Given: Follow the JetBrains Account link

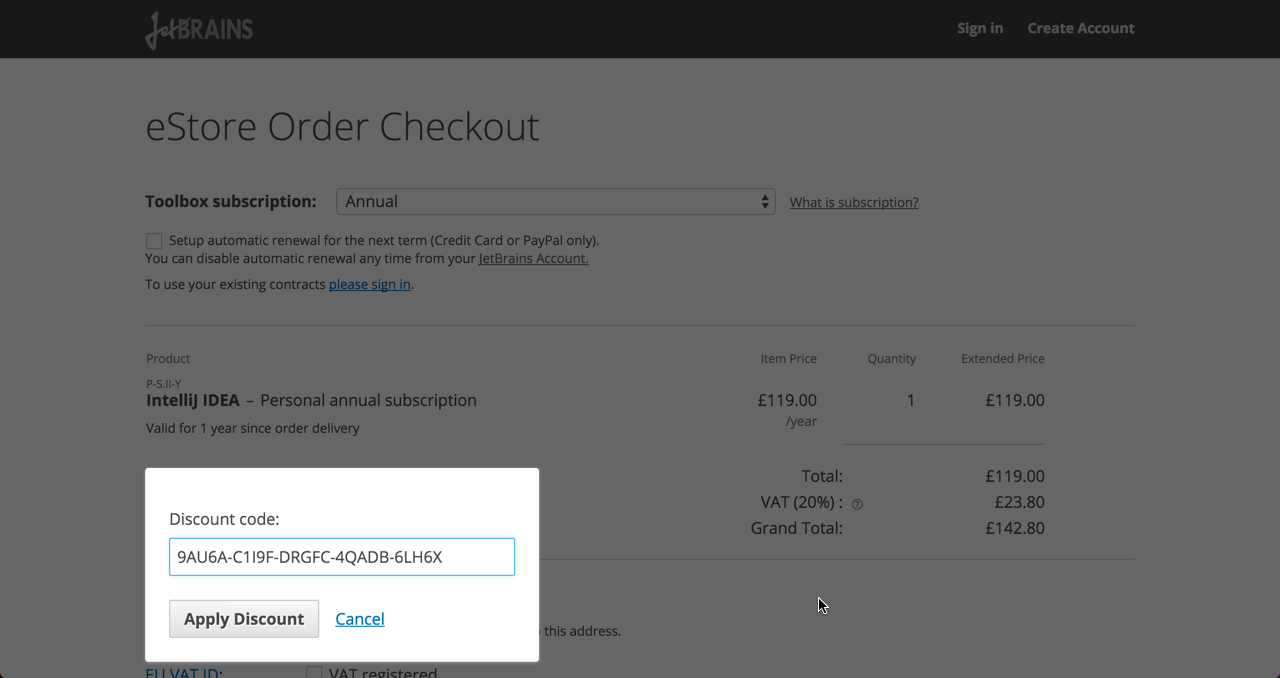Looking at the screenshot, I should (533, 258).
